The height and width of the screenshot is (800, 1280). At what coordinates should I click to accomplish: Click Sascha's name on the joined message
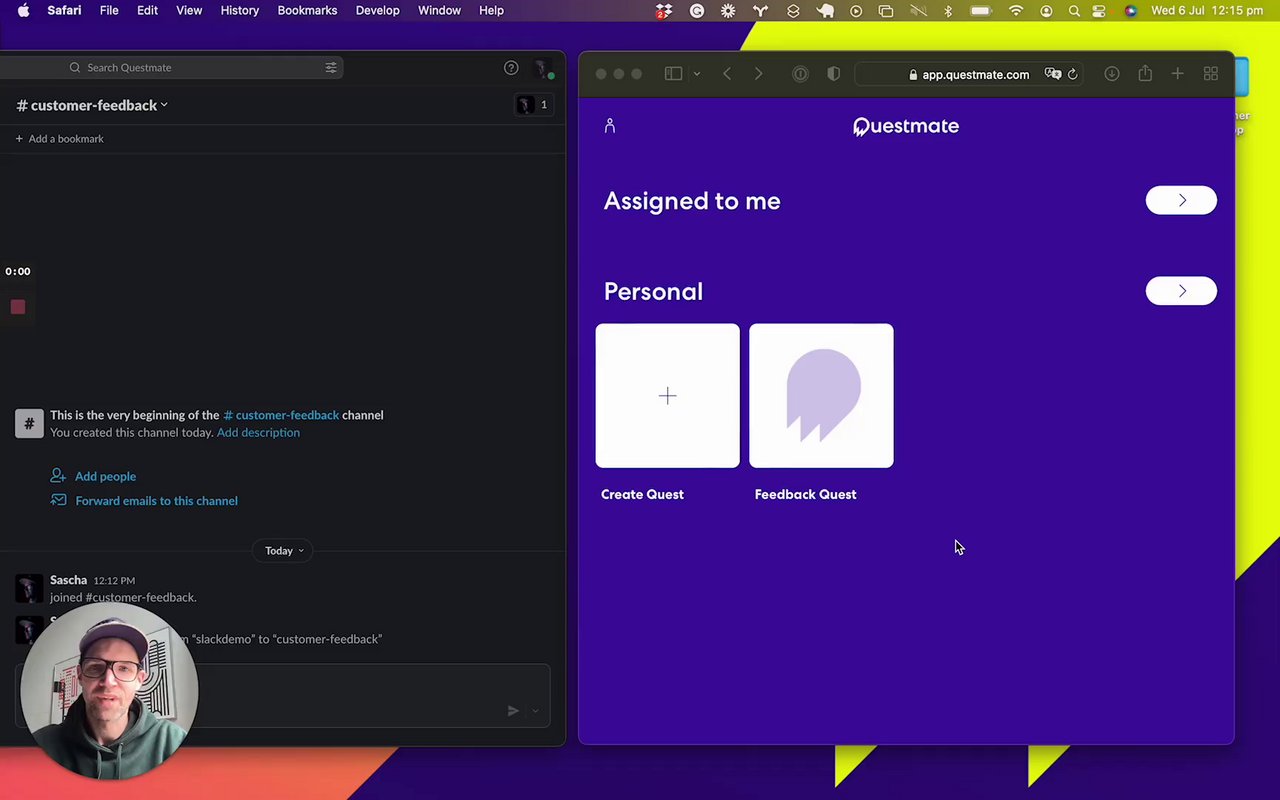coord(68,580)
